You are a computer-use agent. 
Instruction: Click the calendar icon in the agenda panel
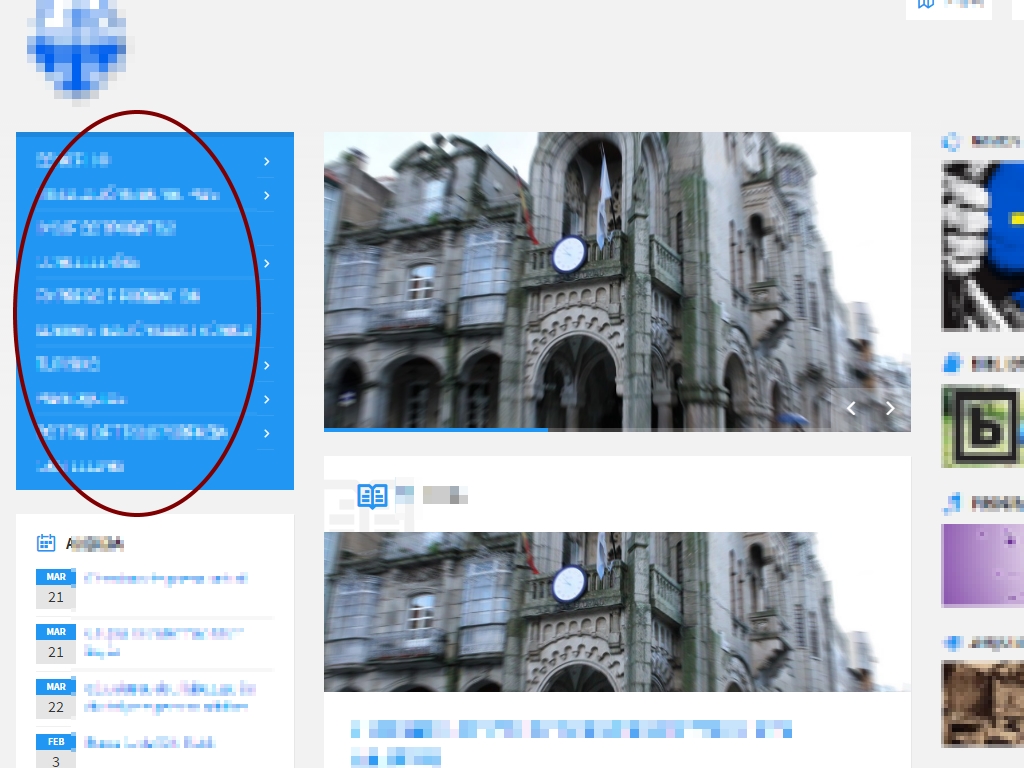pyautogui.click(x=46, y=543)
